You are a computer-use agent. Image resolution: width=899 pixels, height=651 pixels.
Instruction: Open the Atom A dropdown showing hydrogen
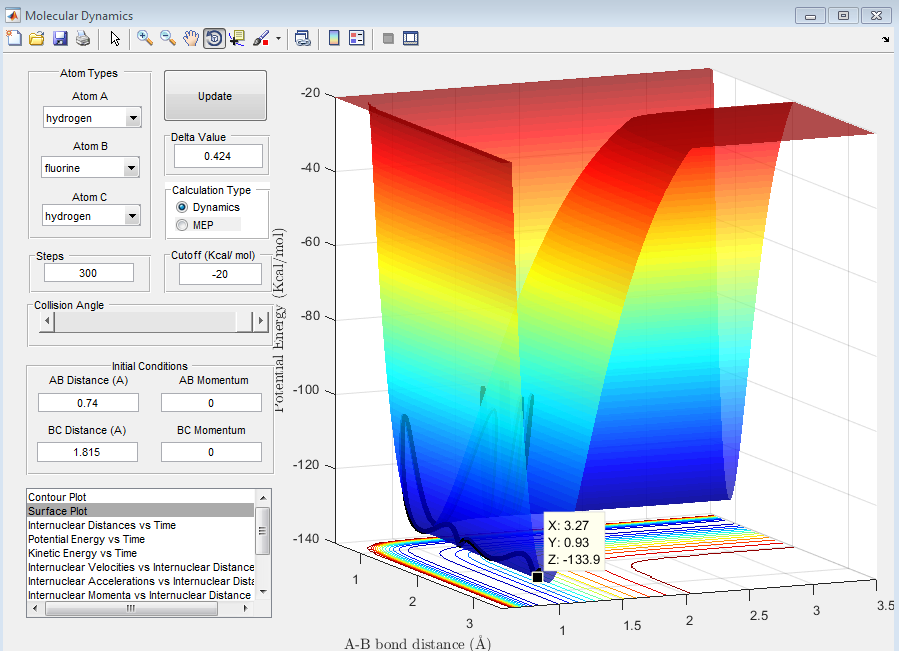coord(133,119)
